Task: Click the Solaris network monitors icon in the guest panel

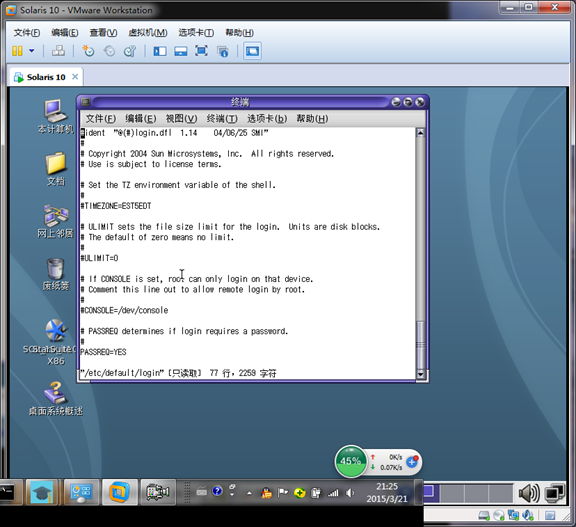Action: pyautogui.click(x=555, y=493)
